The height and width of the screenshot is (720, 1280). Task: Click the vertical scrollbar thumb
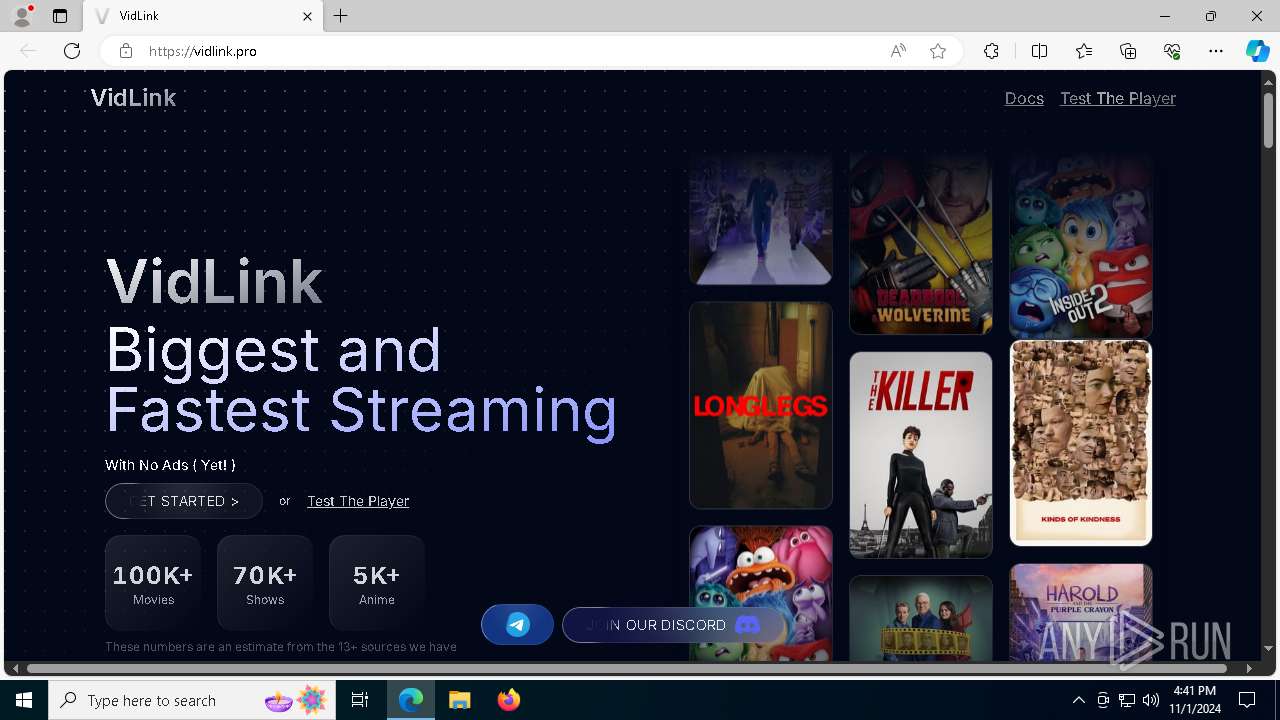(1268, 120)
